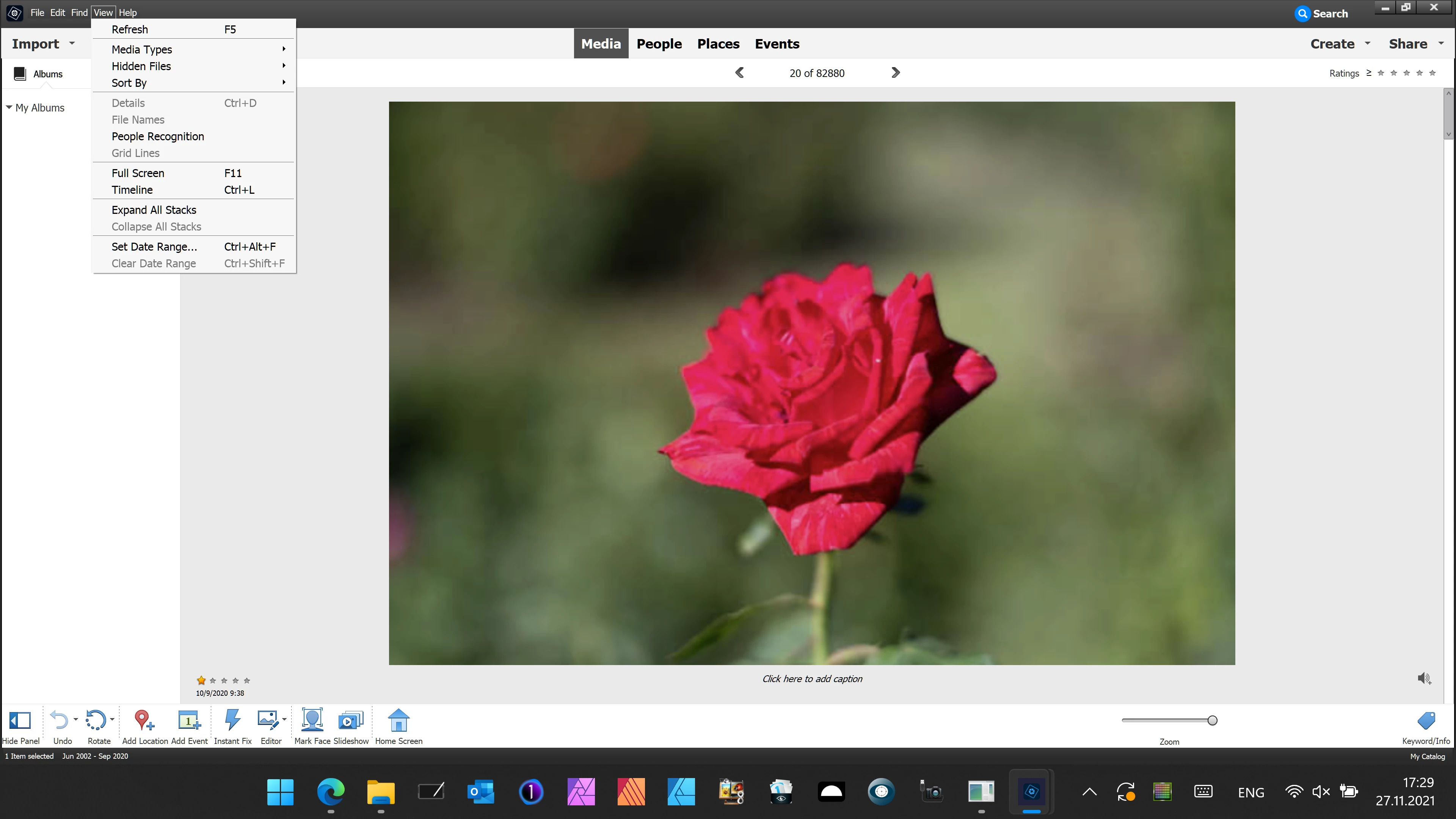This screenshot has height=819, width=1456.
Task: Go to the next photo arrow
Action: [x=895, y=73]
